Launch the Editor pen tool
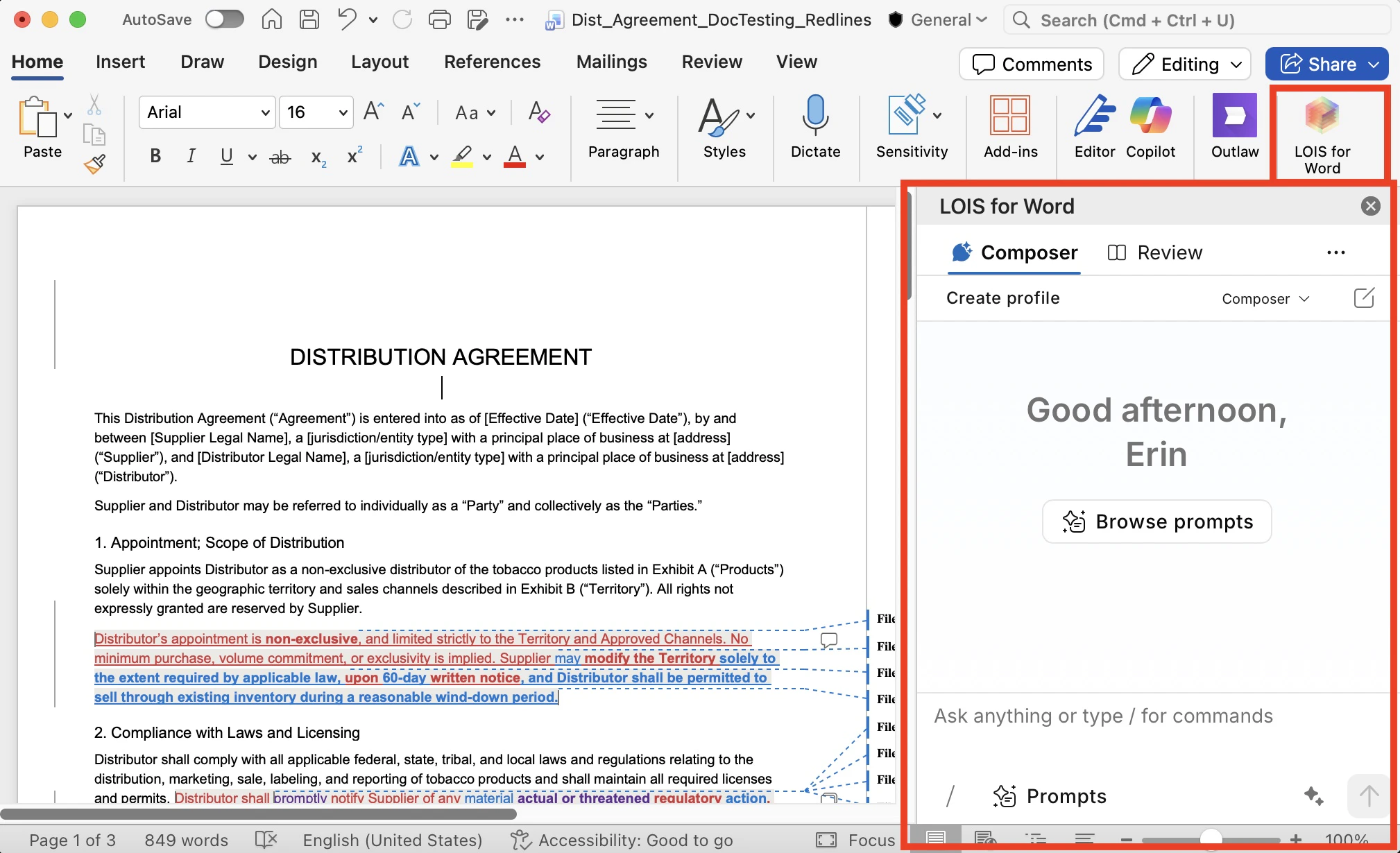 (1095, 128)
